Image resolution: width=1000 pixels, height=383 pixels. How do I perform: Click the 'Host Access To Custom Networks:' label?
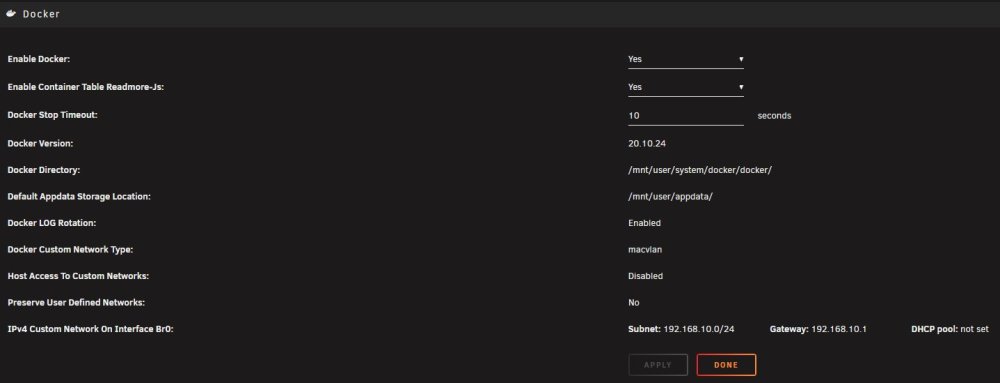tap(78, 277)
